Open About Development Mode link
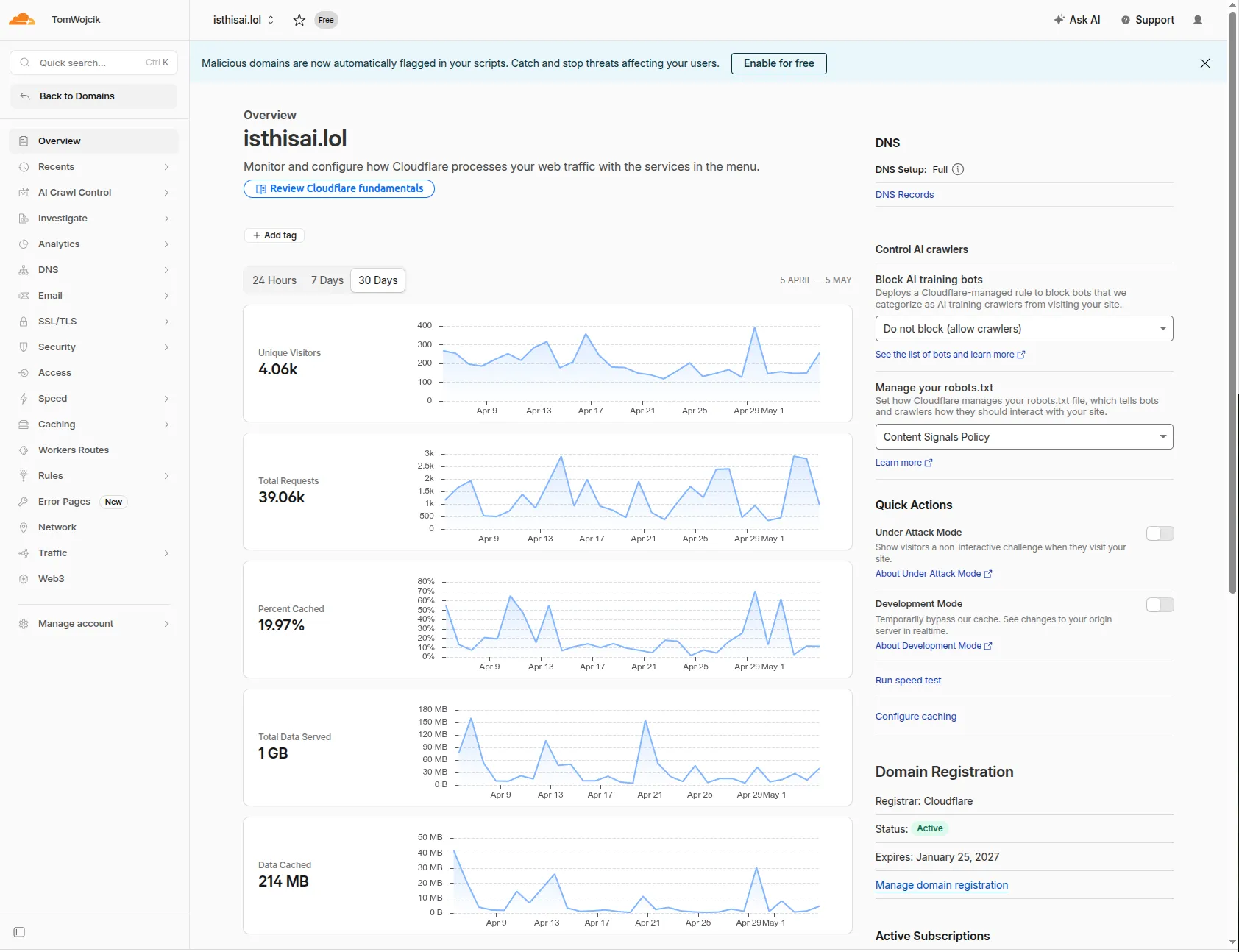The width and height of the screenshot is (1239, 952). [x=934, y=646]
